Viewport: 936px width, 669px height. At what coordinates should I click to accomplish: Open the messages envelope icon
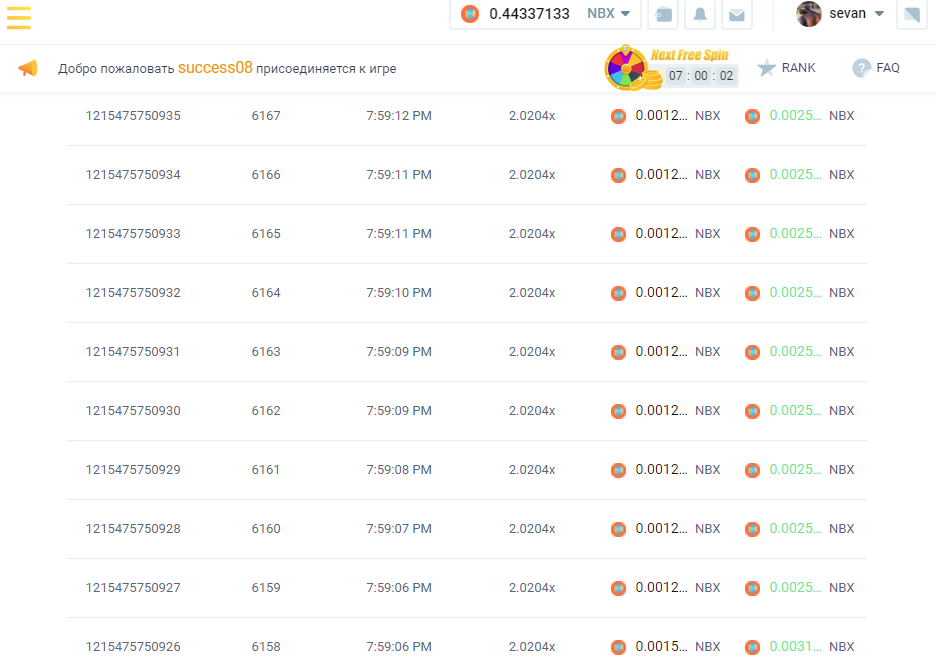[x=736, y=14]
